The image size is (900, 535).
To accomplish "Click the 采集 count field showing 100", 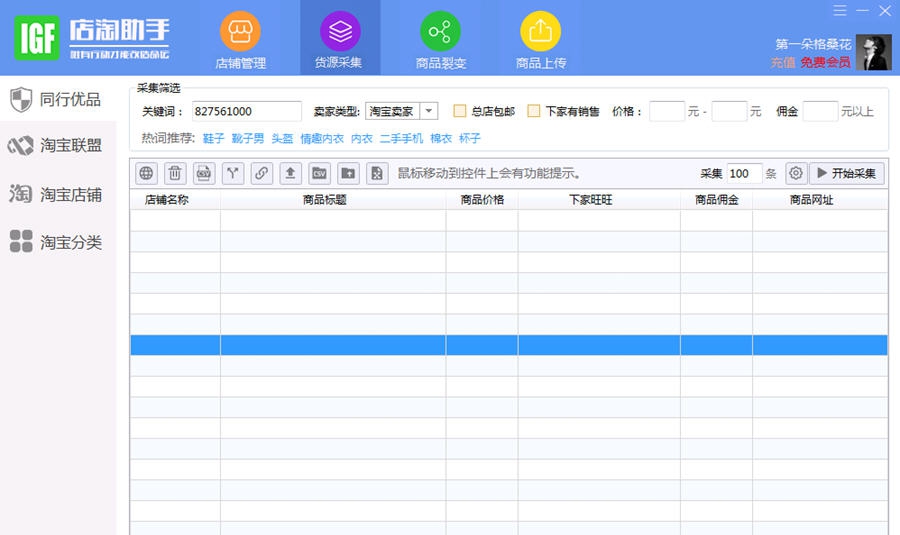I will 744,173.
